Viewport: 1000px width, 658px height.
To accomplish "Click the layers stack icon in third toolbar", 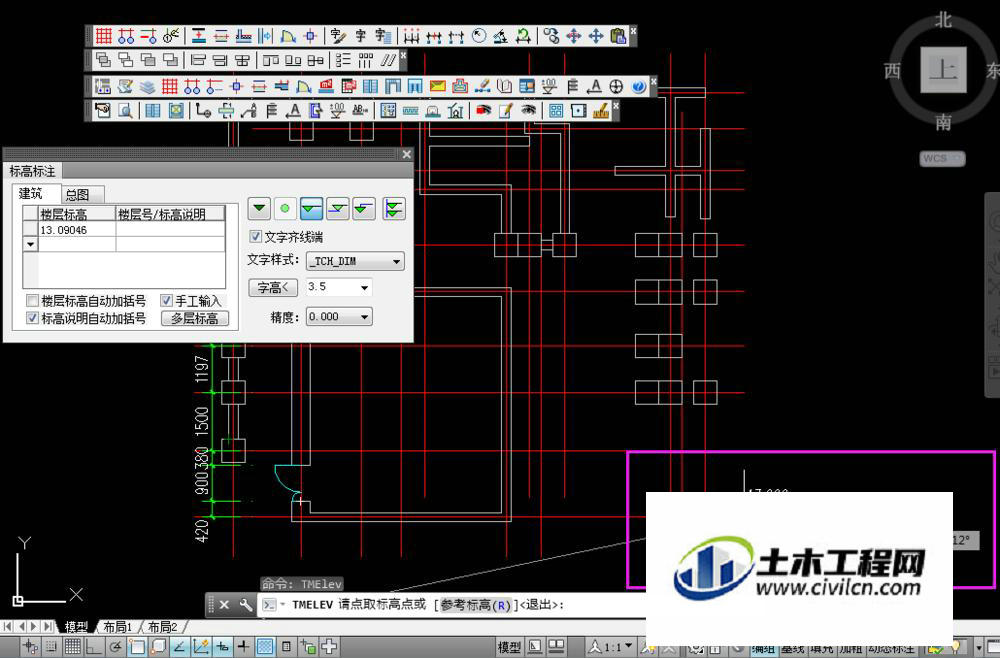I will tap(147, 85).
